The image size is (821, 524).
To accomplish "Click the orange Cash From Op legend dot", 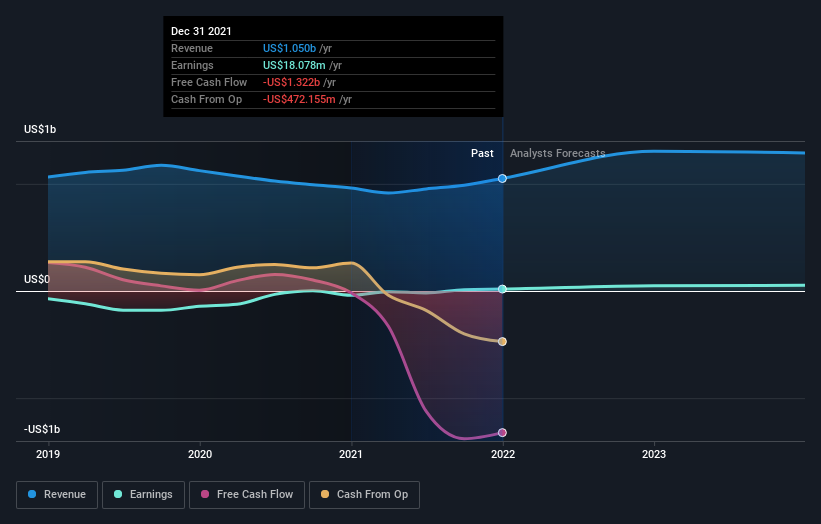I will click(x=325, y=494).
